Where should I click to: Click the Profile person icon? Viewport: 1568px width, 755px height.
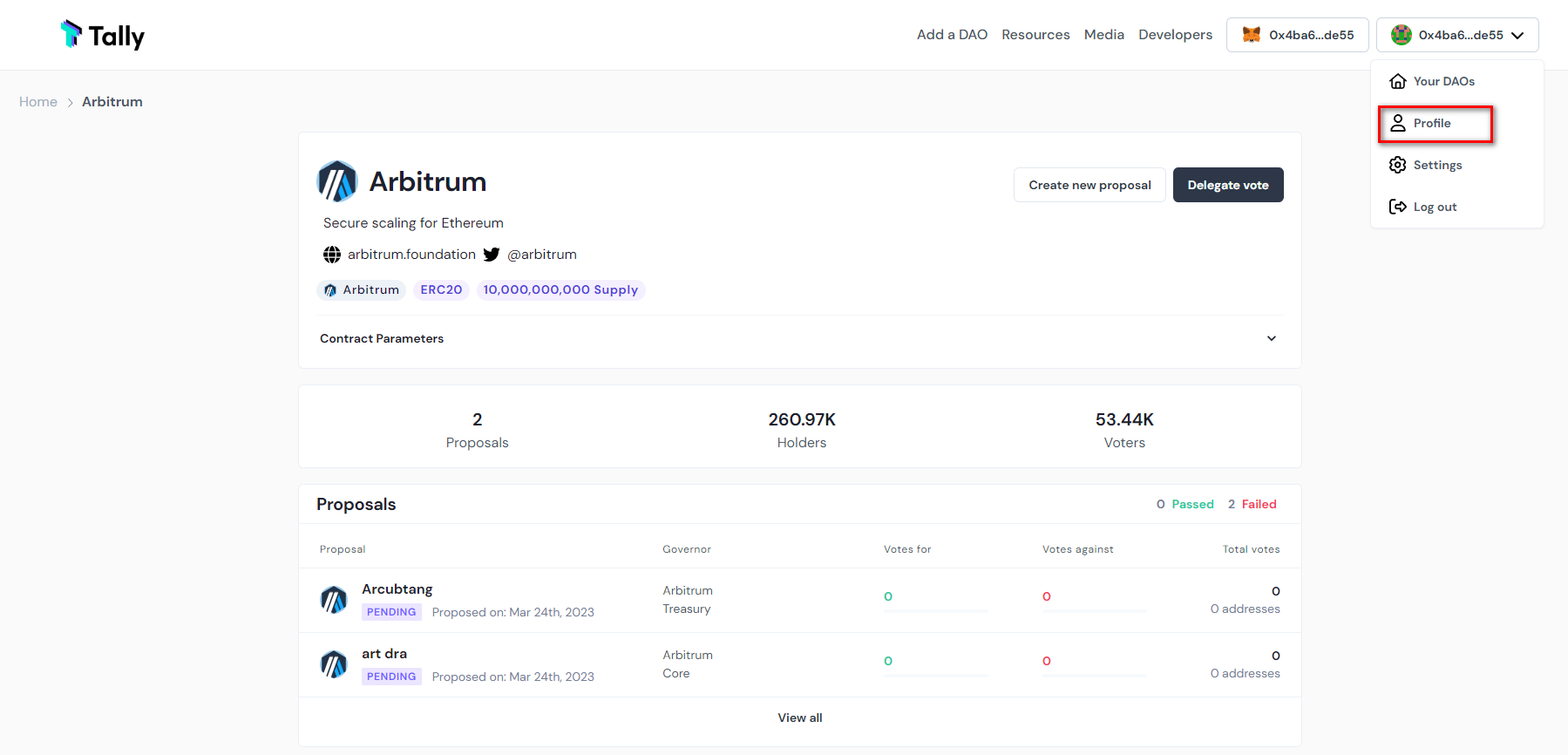tap(1398, 123)
